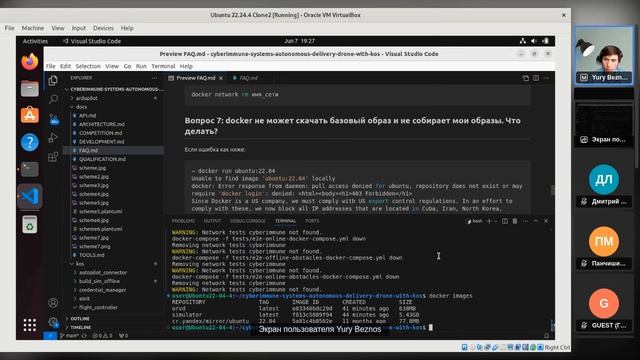Open the Manage gear in the activity bar
This screenshot has width=640, height=360.
[53, 322]
